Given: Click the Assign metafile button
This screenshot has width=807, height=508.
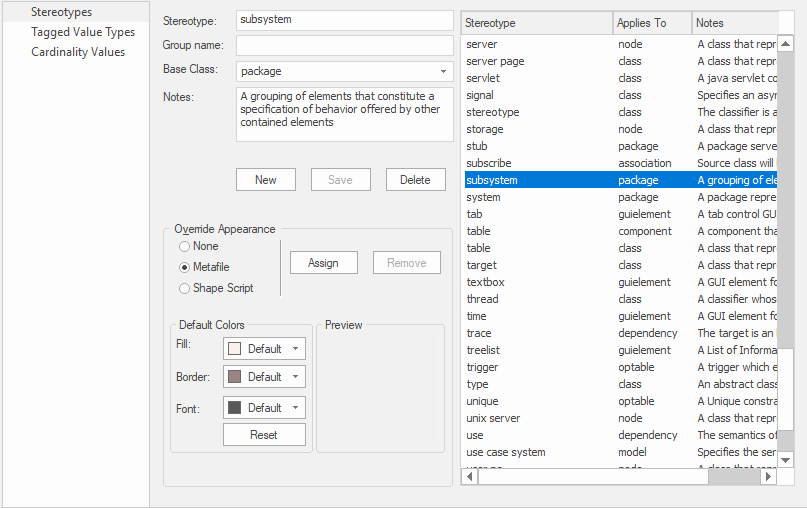Looking at the screenshot, I should (323, 263).
